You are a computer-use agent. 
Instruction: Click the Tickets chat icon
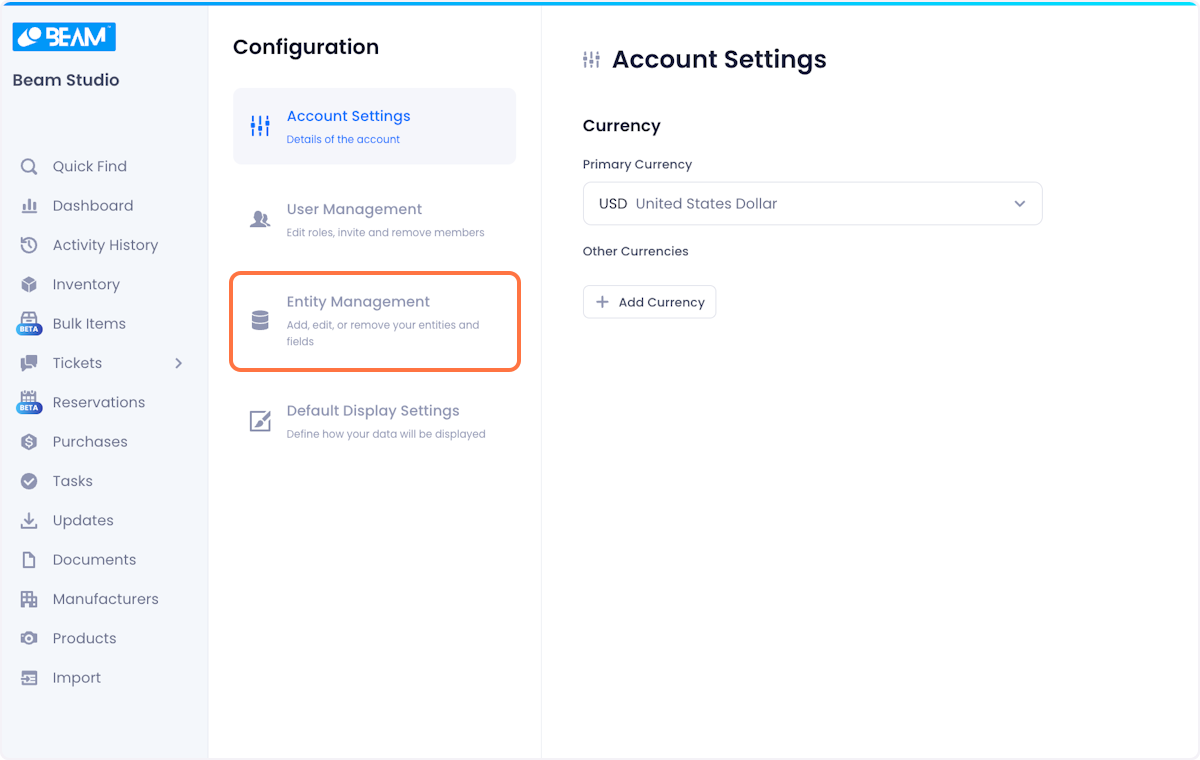(x=29, y=363)
